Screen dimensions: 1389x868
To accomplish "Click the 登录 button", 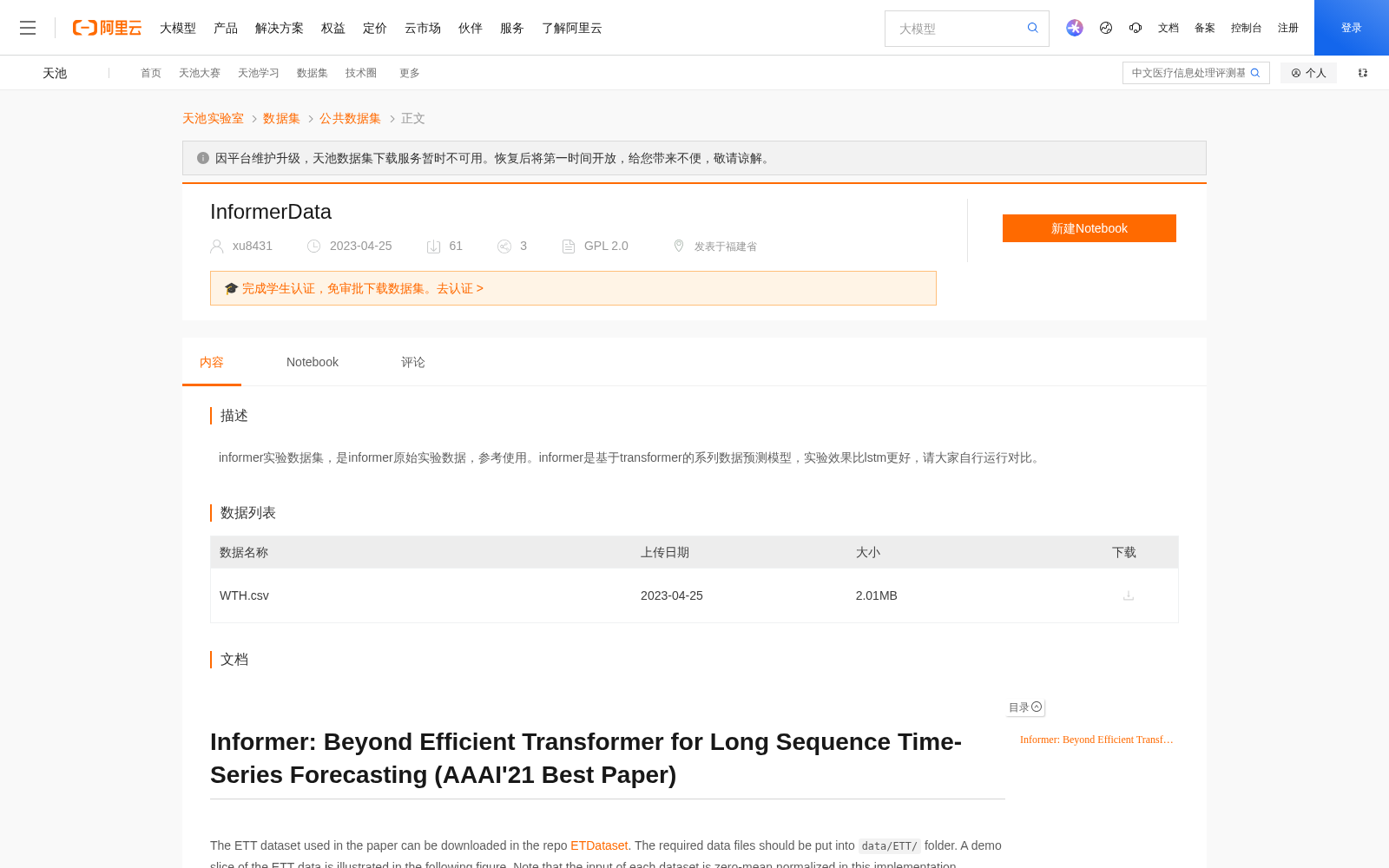I will tap(1352, 28).
